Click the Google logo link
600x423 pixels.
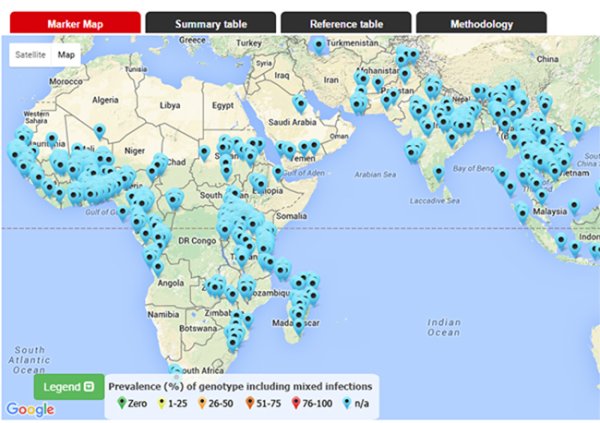pyautogui.click(x=30, y=408)
